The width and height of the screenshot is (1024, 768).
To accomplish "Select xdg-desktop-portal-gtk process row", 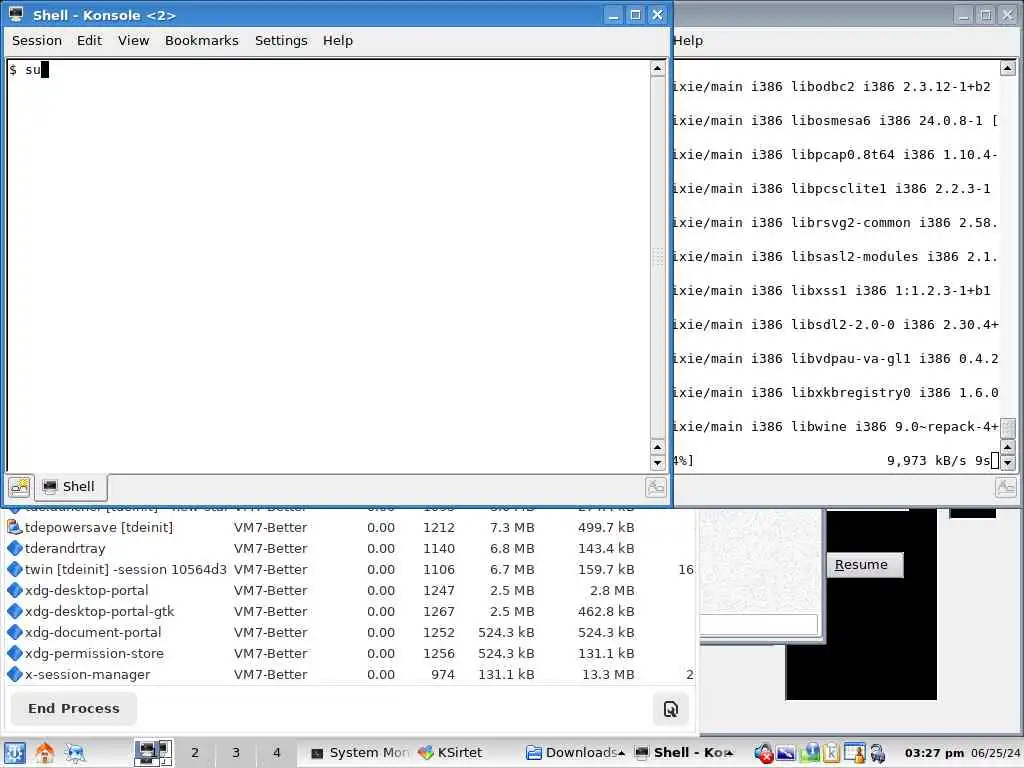I will [349, 611].
